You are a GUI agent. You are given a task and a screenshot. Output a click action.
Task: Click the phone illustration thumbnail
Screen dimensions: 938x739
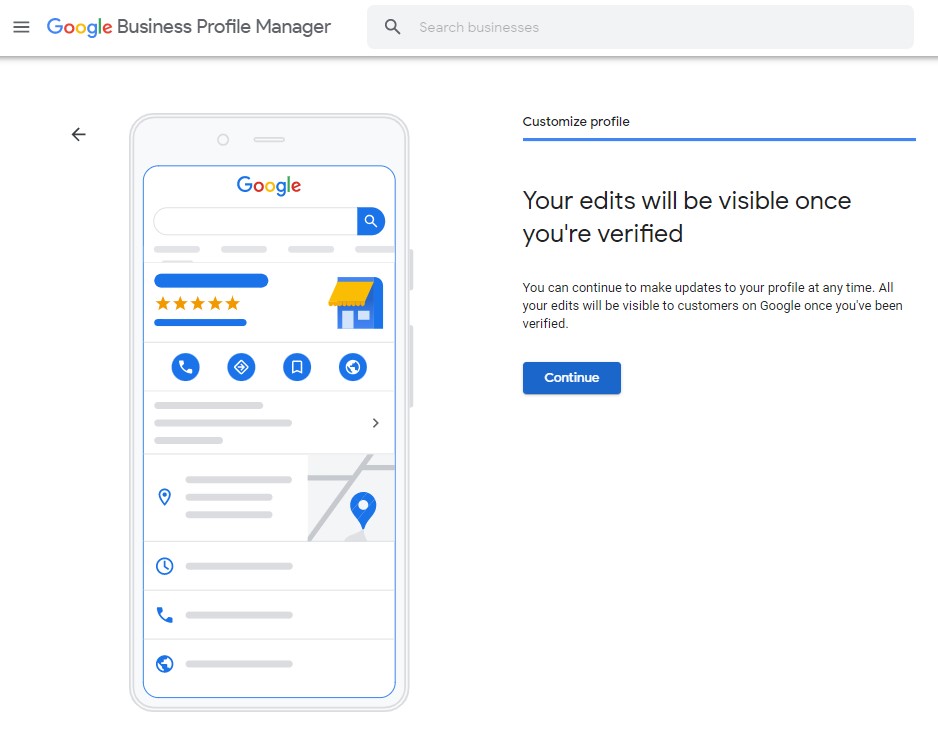coord(269,412)
